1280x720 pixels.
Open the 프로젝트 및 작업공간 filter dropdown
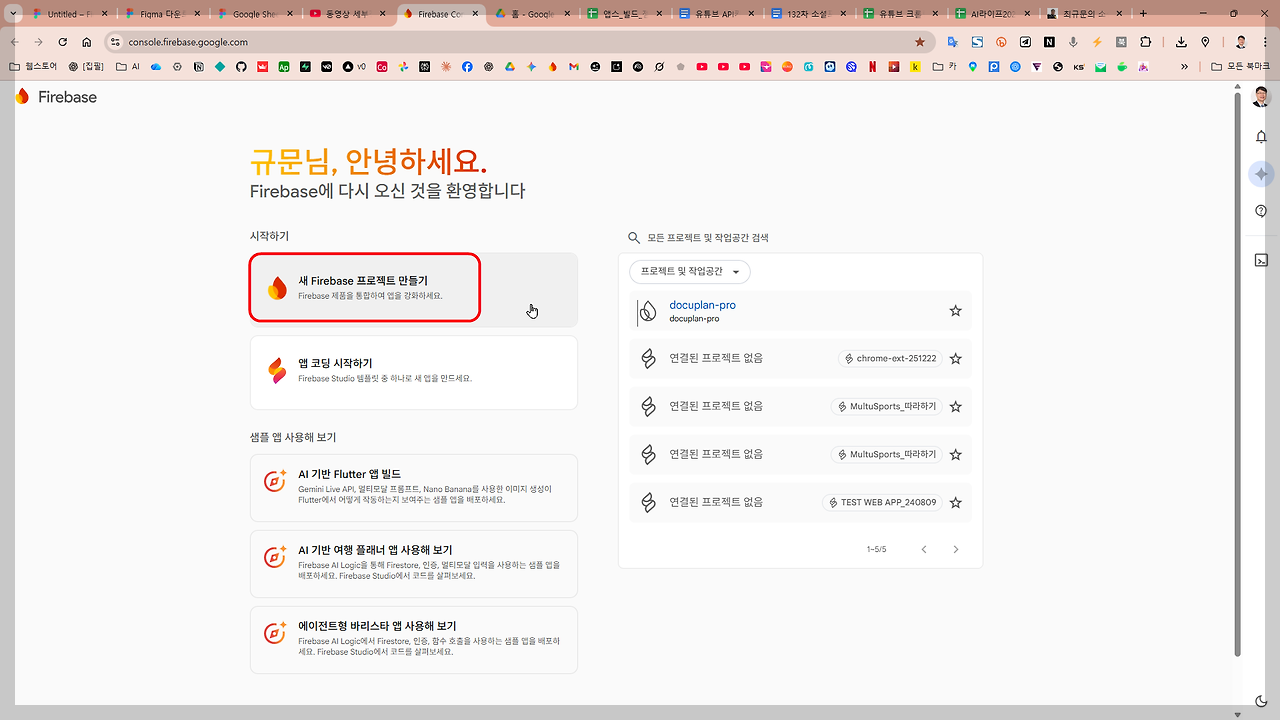(x=690, y=271)
